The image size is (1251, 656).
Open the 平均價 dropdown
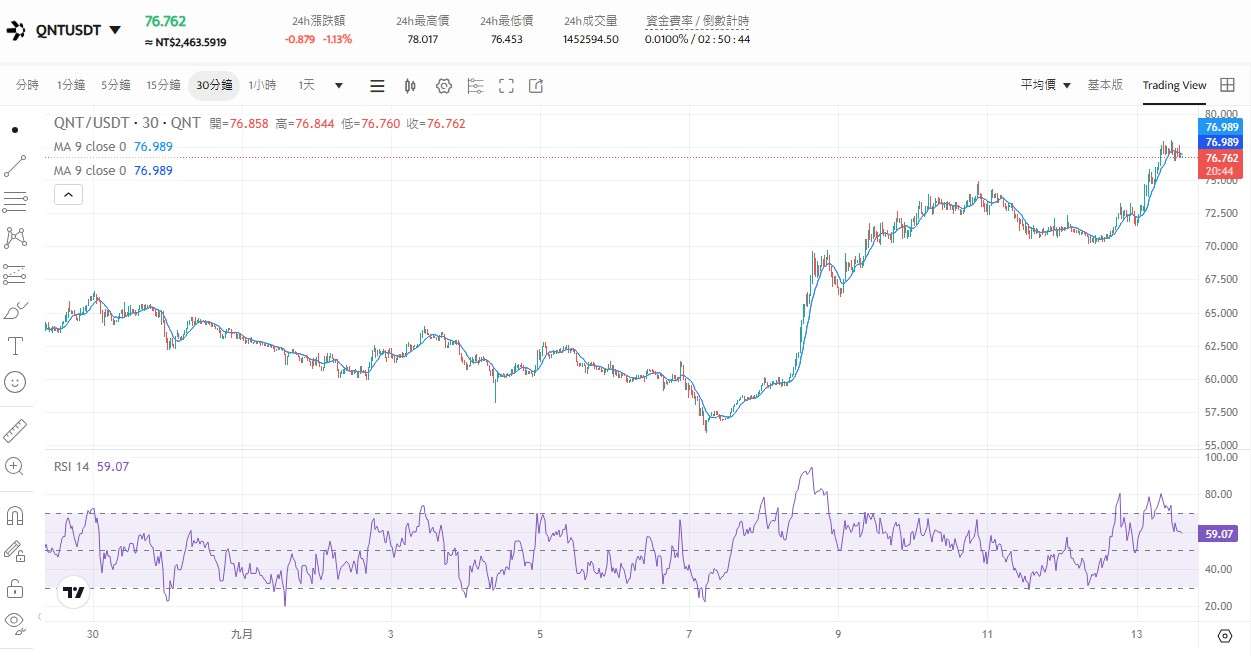click(x=1044, y=85)
